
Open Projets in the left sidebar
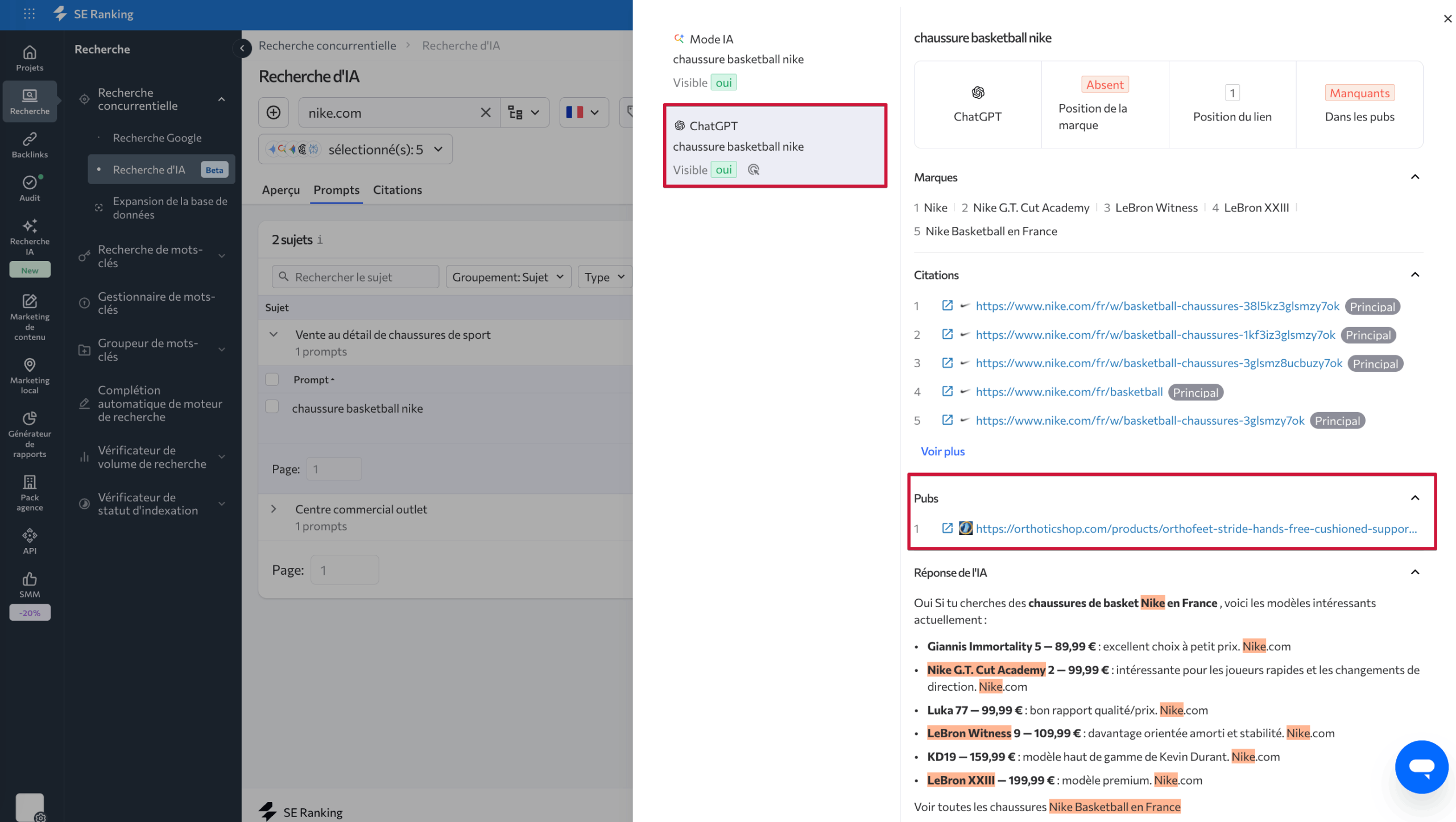pyautogui.click(x=30, y=59)
